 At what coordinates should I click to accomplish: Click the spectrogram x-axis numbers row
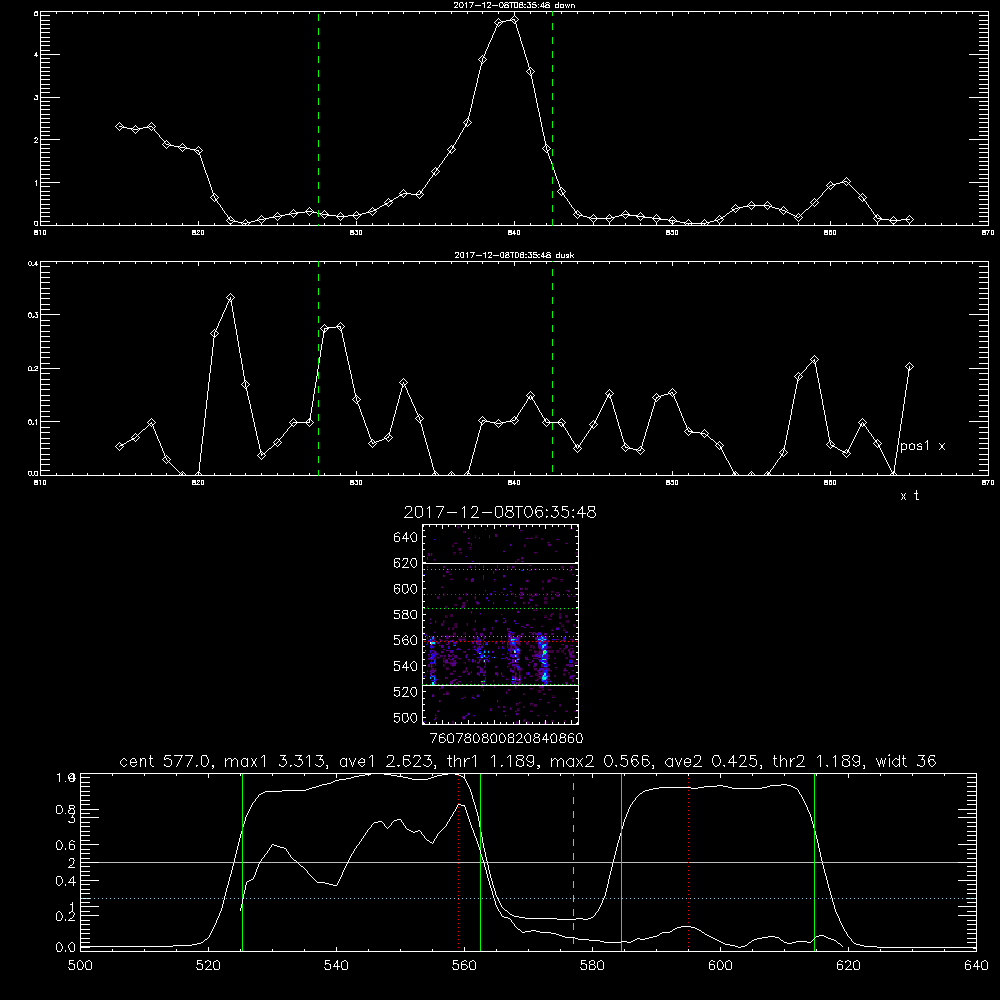pyautogui.click(x=506, y=739)
